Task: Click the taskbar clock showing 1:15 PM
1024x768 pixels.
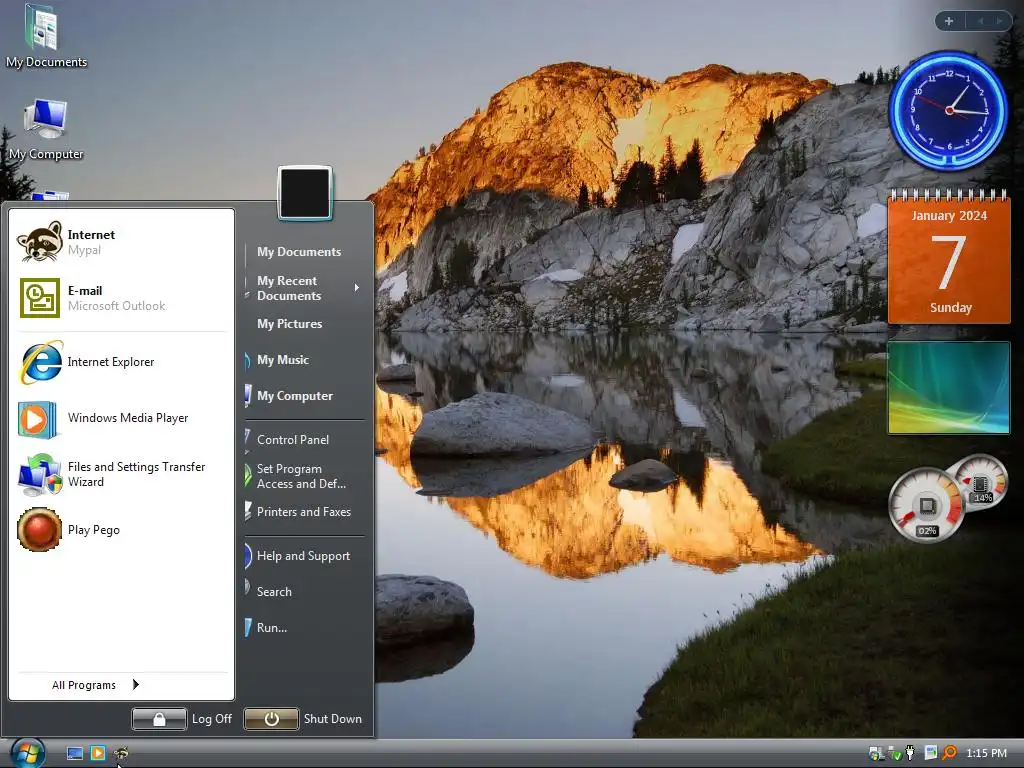Action: (986, 753)
